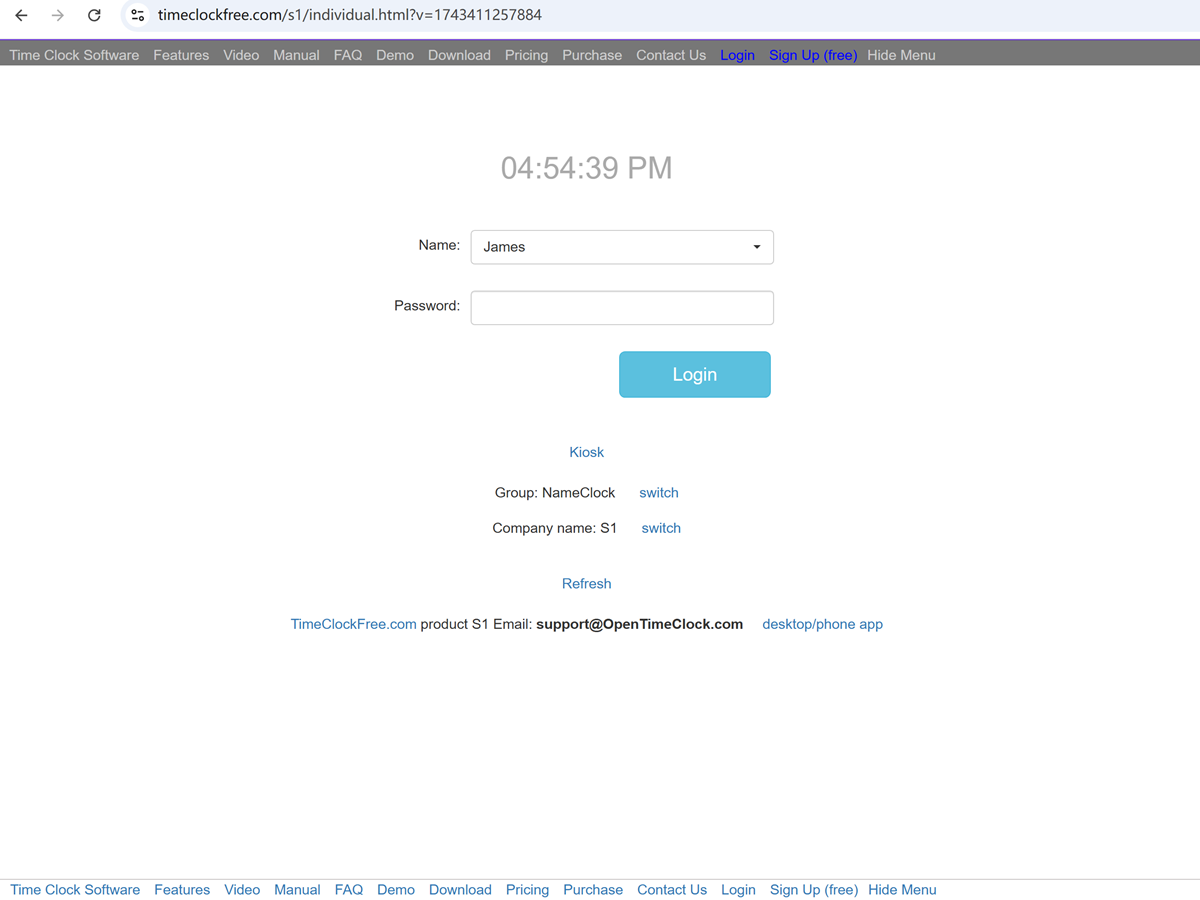Go back with the browser back arrow

pyautogui.click(x=21, y=15)
